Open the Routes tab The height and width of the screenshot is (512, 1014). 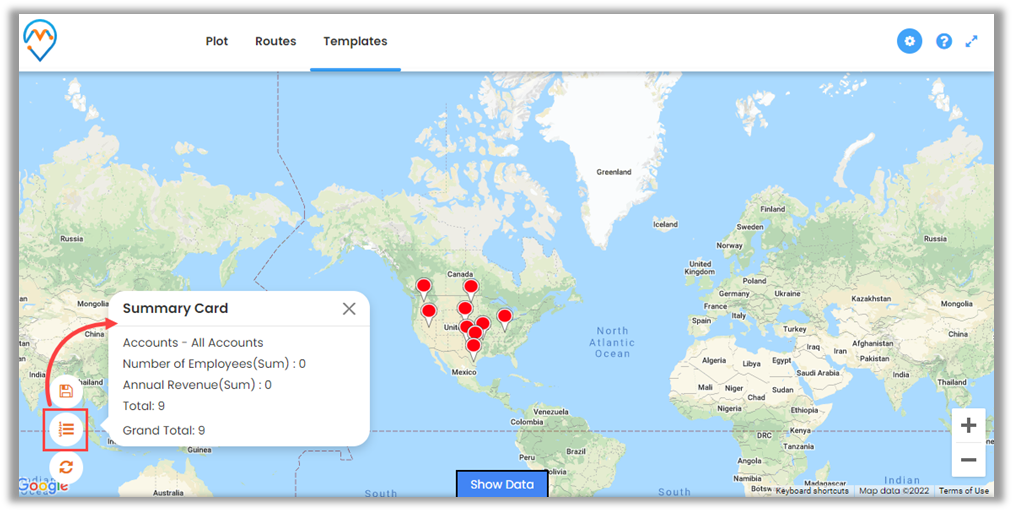[x=275, y=41]
